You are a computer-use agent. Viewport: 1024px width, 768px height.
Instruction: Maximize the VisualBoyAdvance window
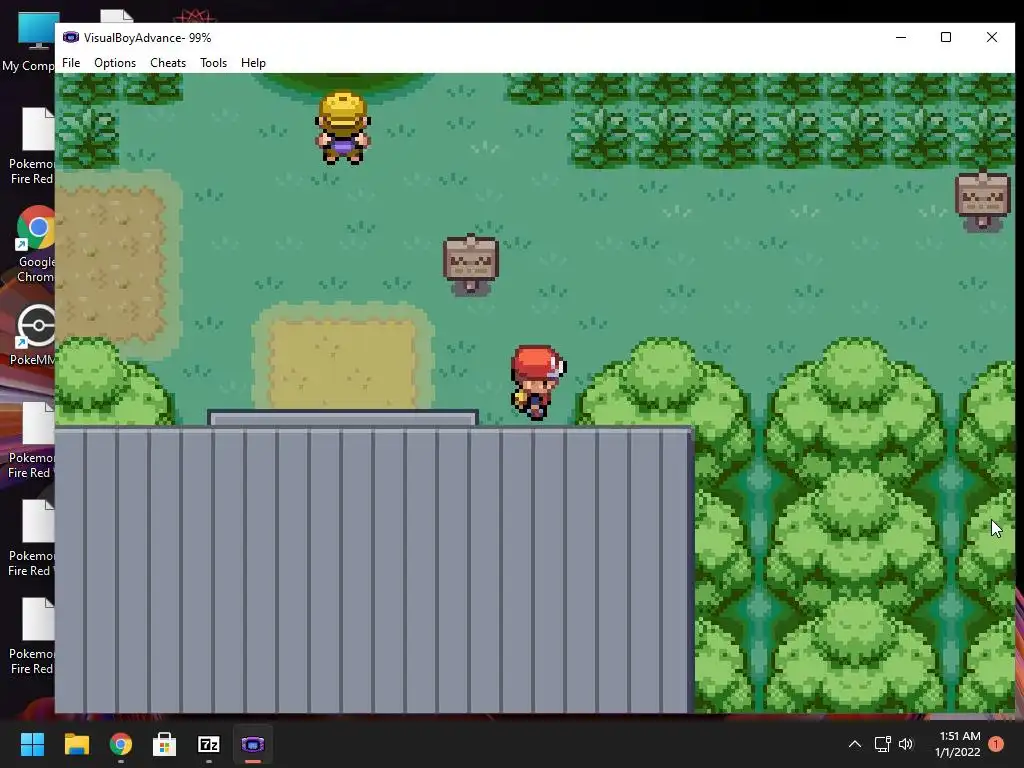pyautogui.click(x=946, y=37)
